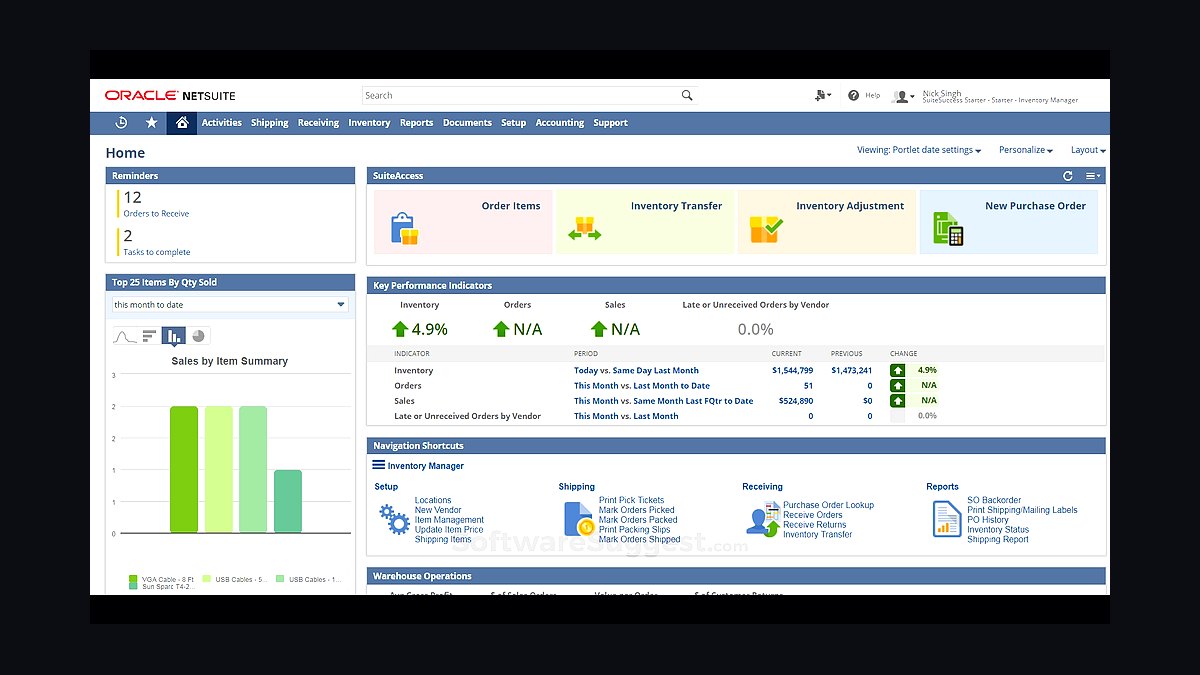Open the Accounting menu

click(x=559, y=123)
